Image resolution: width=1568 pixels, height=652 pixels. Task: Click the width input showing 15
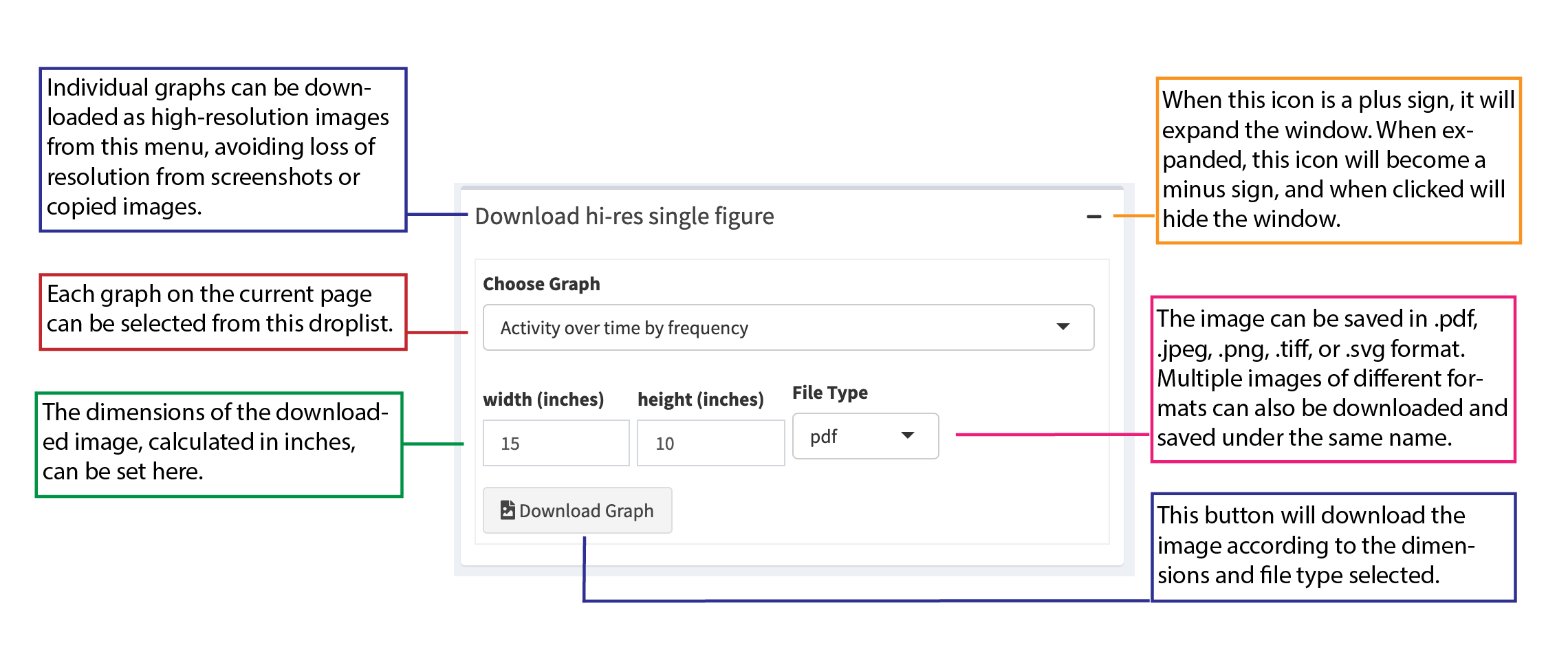click(x=556, y=444)
